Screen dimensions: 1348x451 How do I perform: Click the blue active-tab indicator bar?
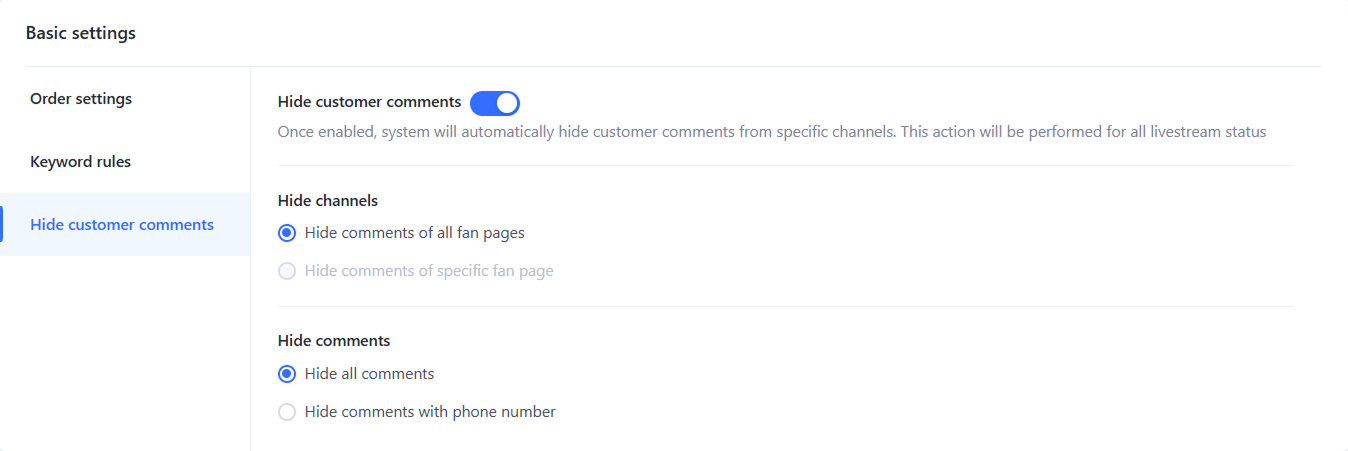(2, 224)
